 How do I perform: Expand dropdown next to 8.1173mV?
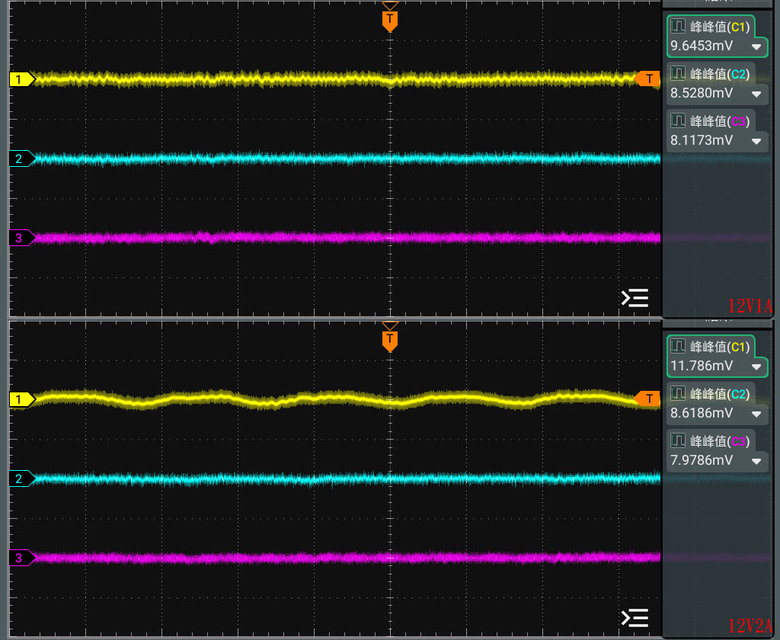pyautogui.click(x=756, y=141)
